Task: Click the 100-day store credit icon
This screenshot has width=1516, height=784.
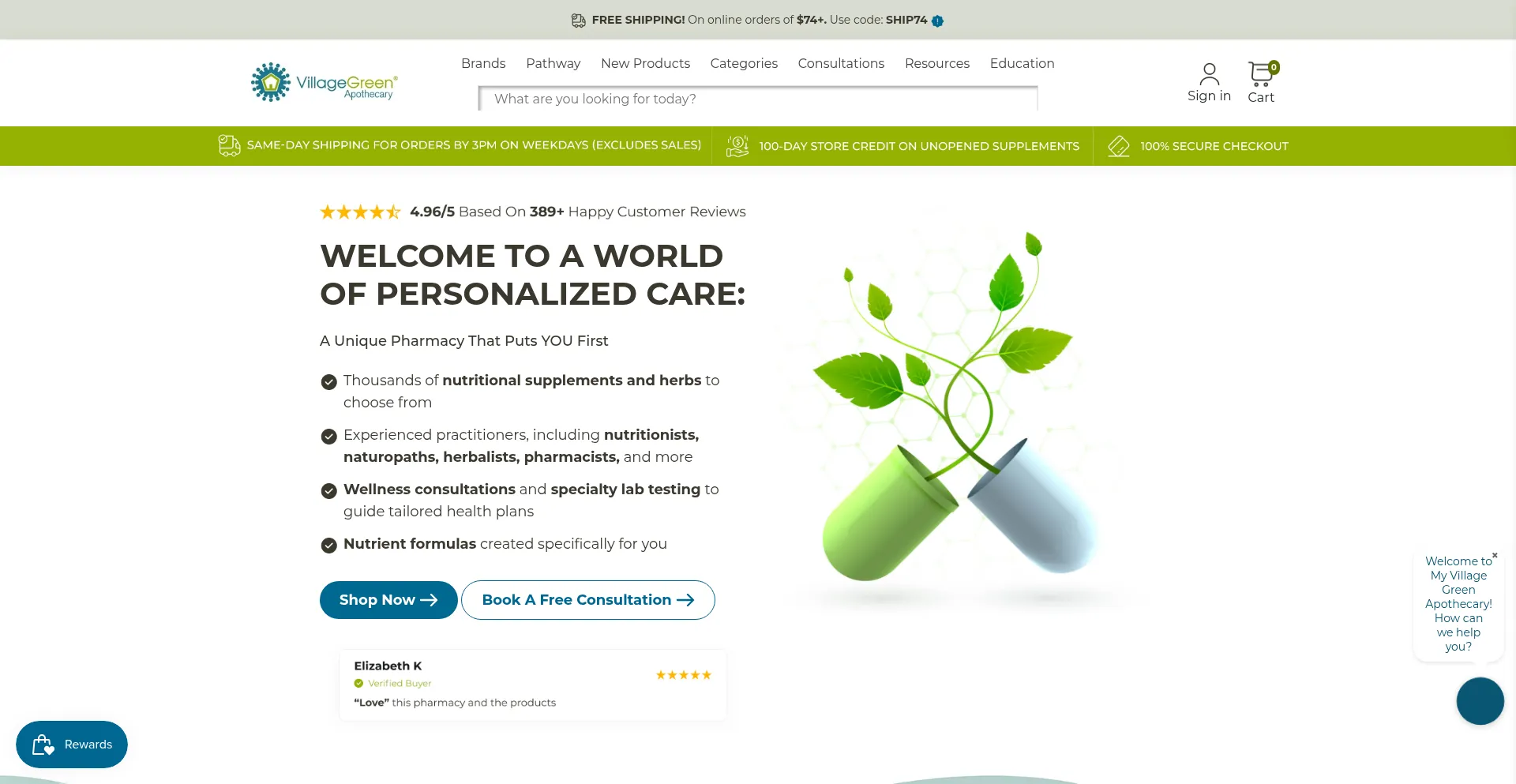Action: (x=737, y=146)
